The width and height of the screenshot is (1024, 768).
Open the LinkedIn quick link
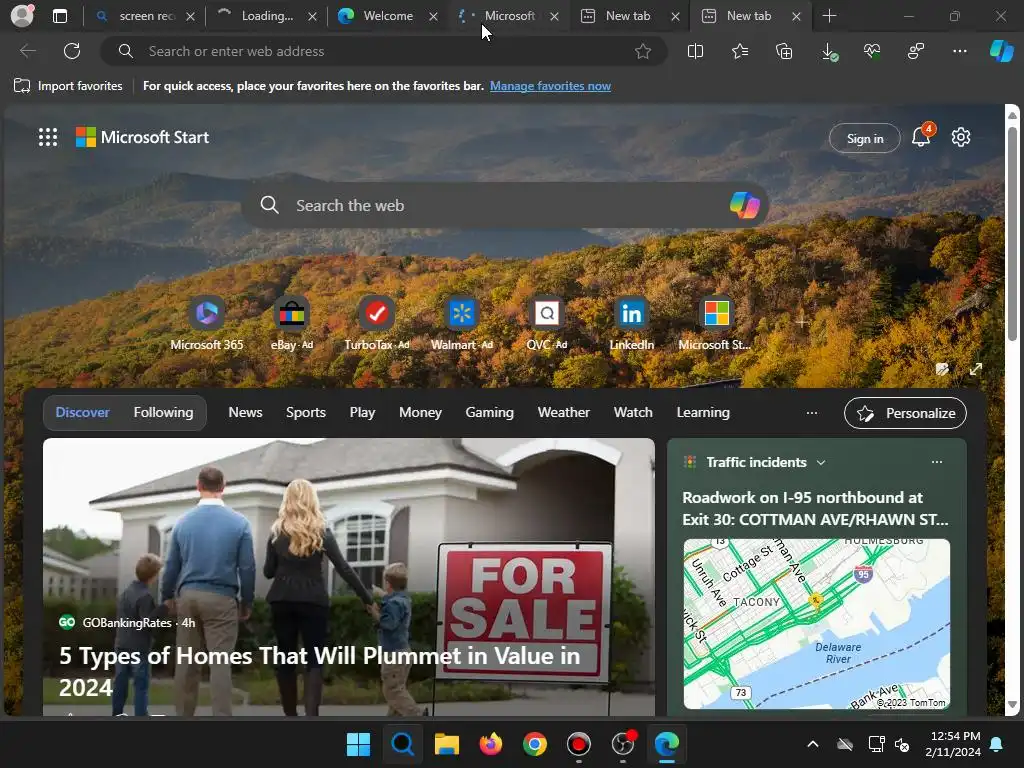pos(632,324)
